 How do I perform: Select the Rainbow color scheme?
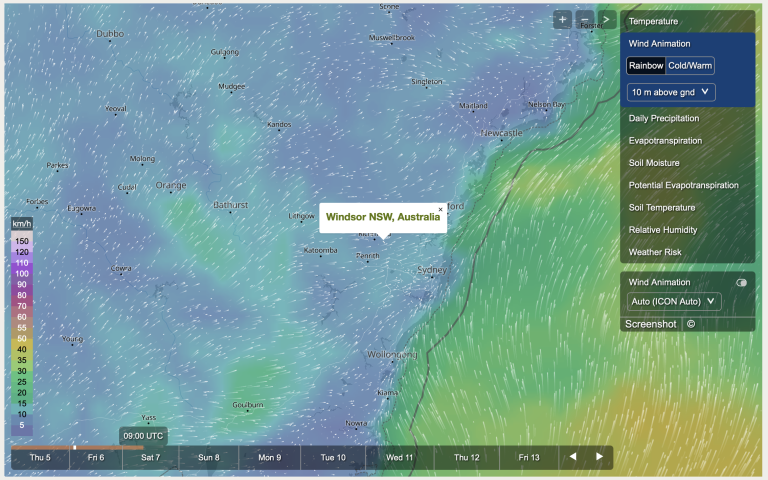point(646,66)
